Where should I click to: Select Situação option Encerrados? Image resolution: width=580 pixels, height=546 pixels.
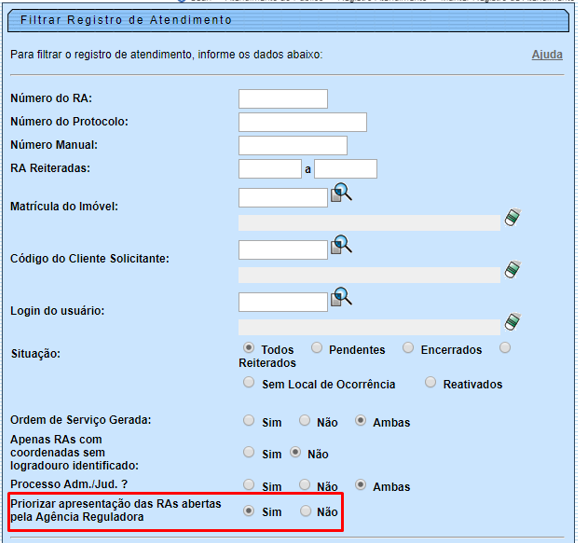click(x=408, y=348)
